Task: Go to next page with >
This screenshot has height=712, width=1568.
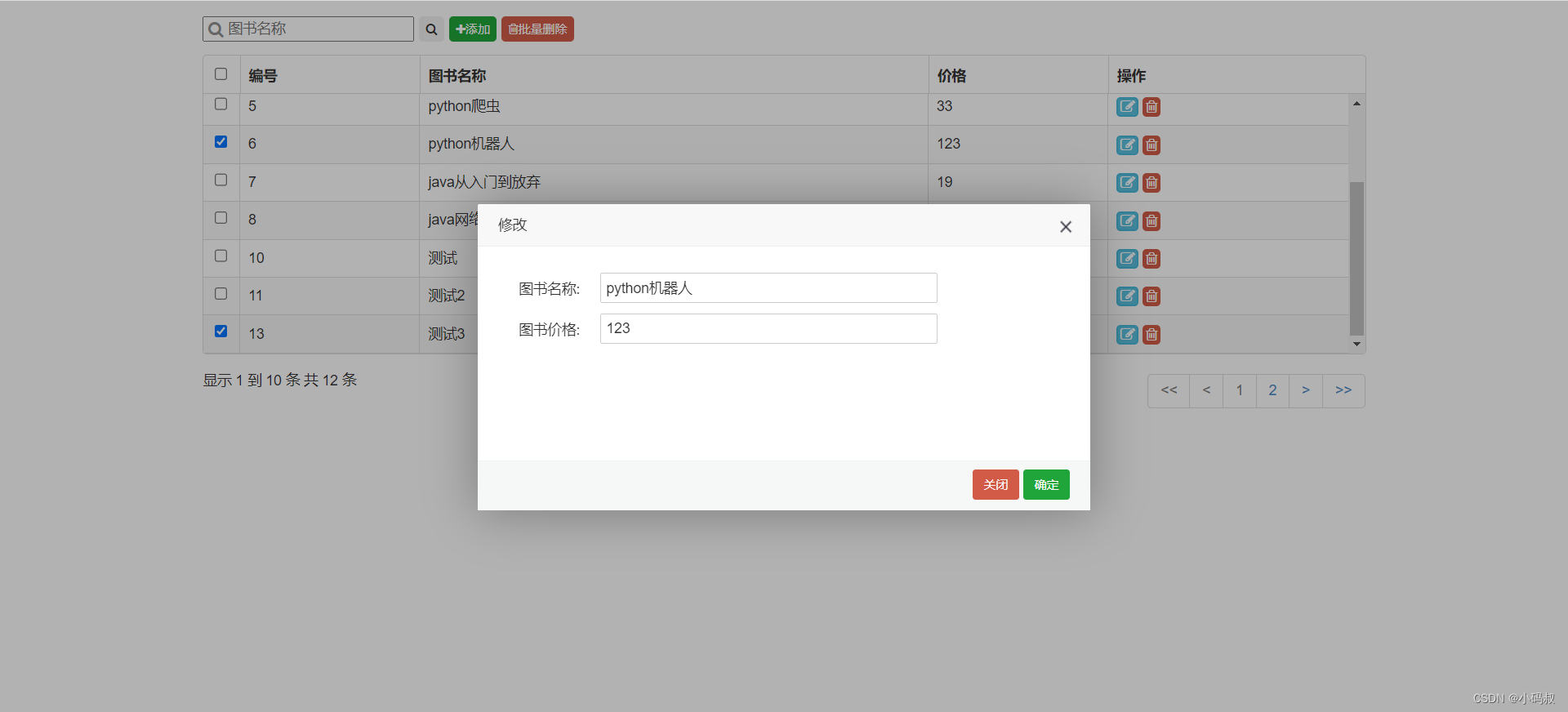Action: click(1306, 391)
